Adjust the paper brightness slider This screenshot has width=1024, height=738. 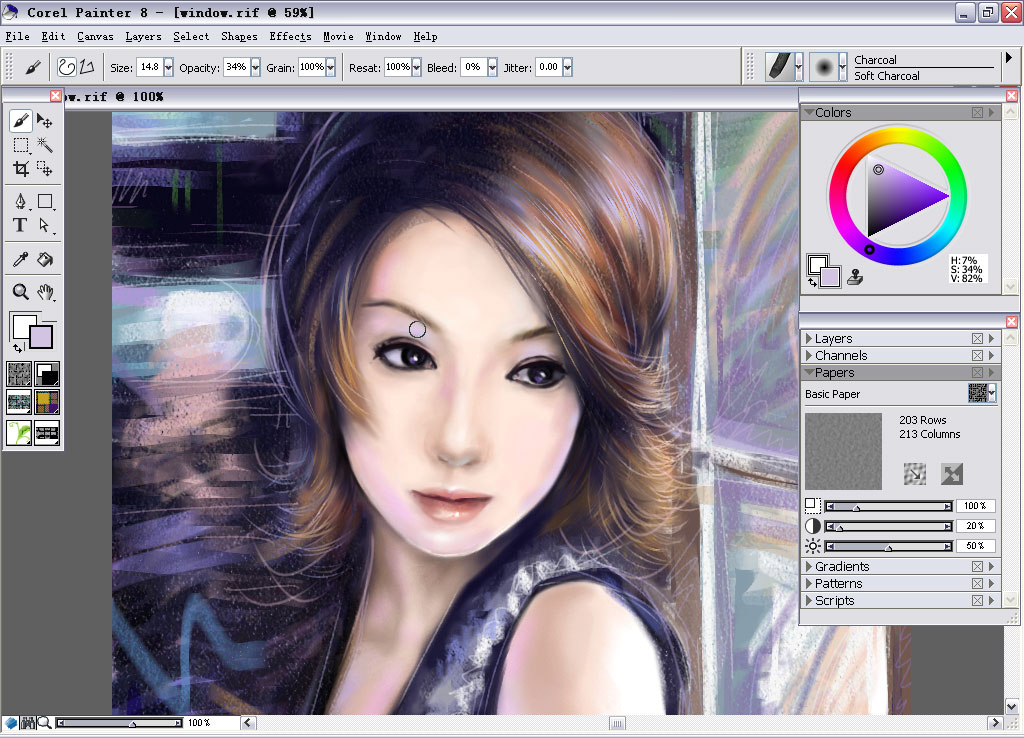pos(888,546)
